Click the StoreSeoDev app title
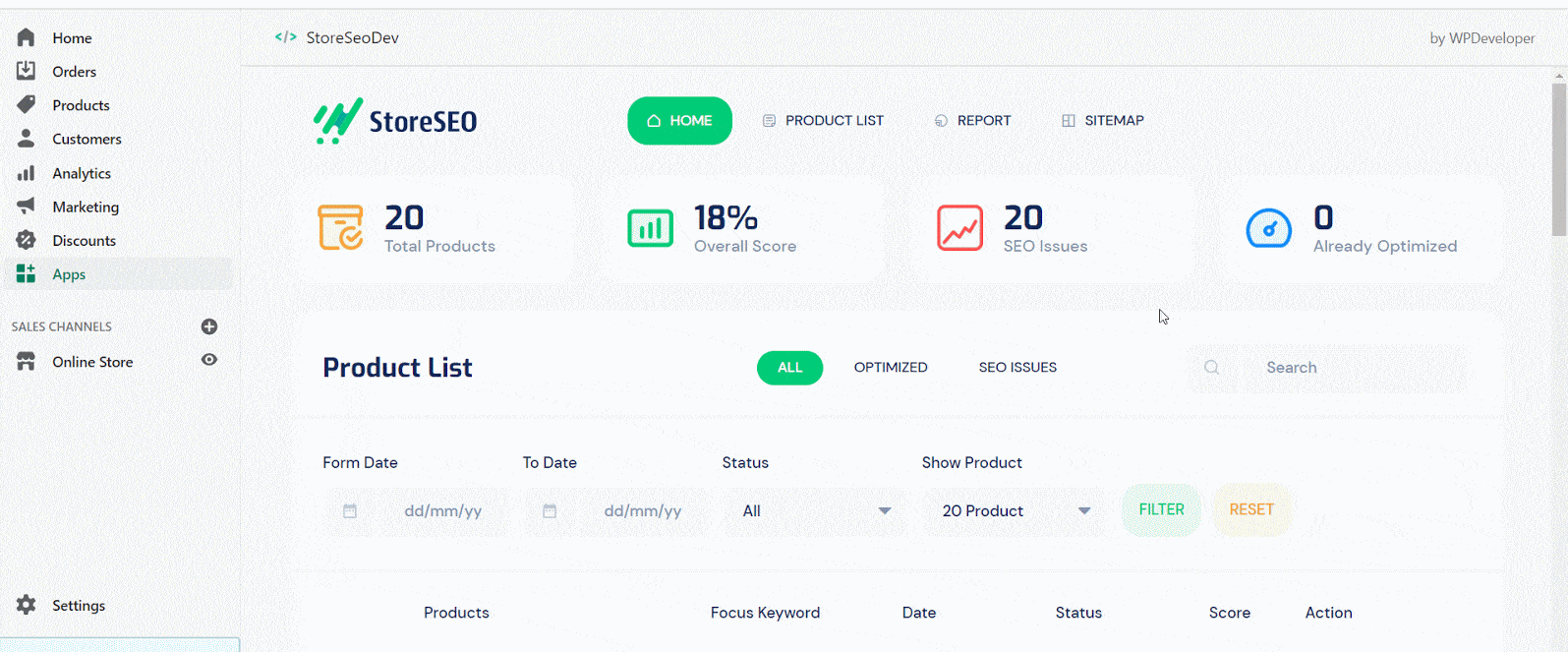The width and height of the screenshot is (1568, 652). [352, 37]
